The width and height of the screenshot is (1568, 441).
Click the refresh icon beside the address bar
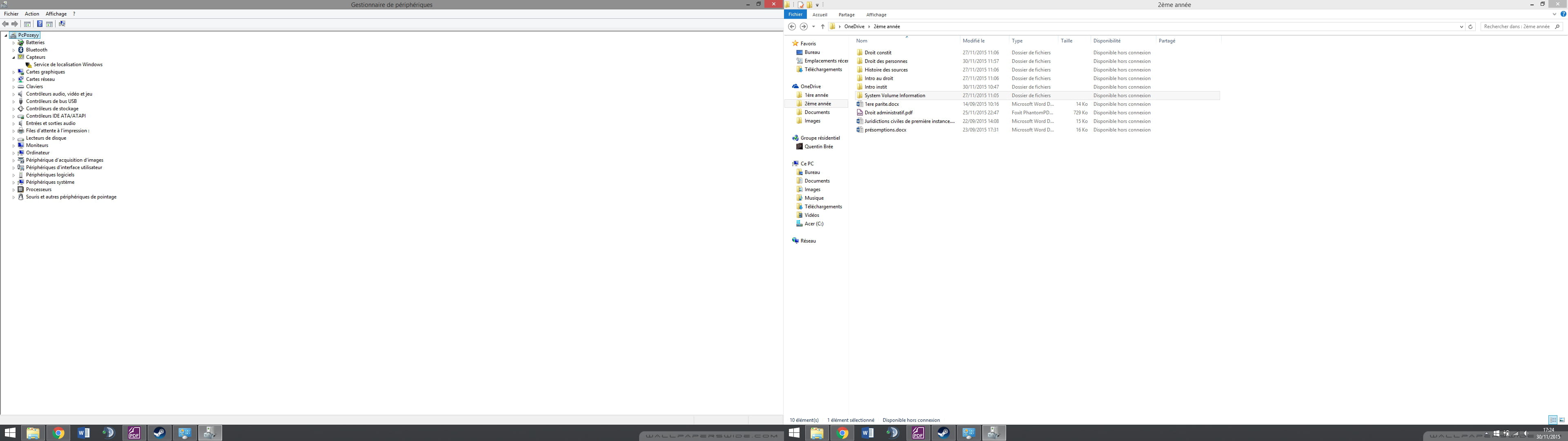tap(1470, 27)
